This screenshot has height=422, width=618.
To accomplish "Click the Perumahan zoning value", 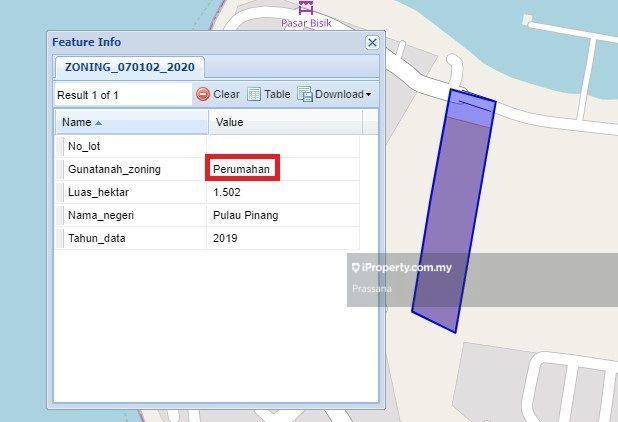I will point(244,168).
